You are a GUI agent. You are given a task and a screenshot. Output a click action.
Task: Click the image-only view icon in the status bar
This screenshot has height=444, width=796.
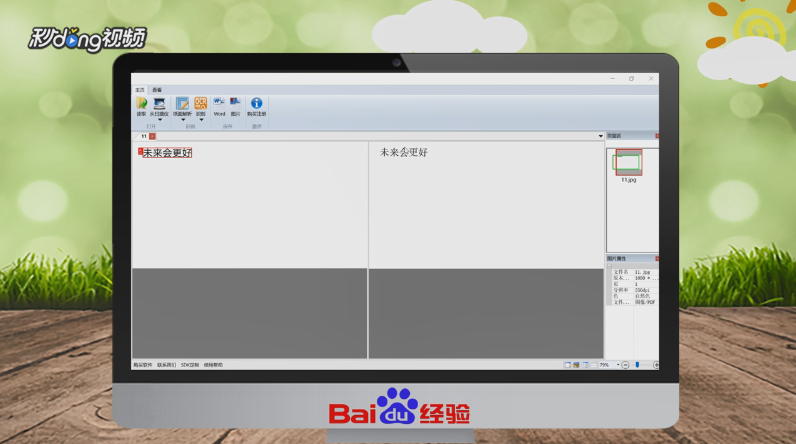coord(576,365)
